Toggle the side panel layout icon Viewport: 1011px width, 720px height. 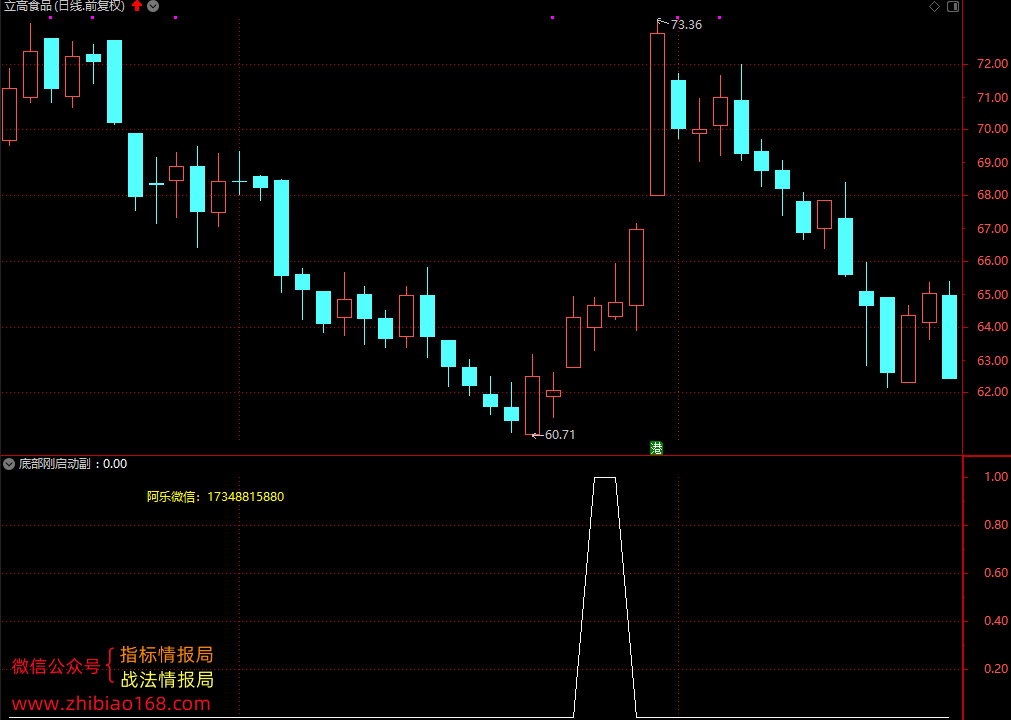pyautogui.click(x=953, y=6)
